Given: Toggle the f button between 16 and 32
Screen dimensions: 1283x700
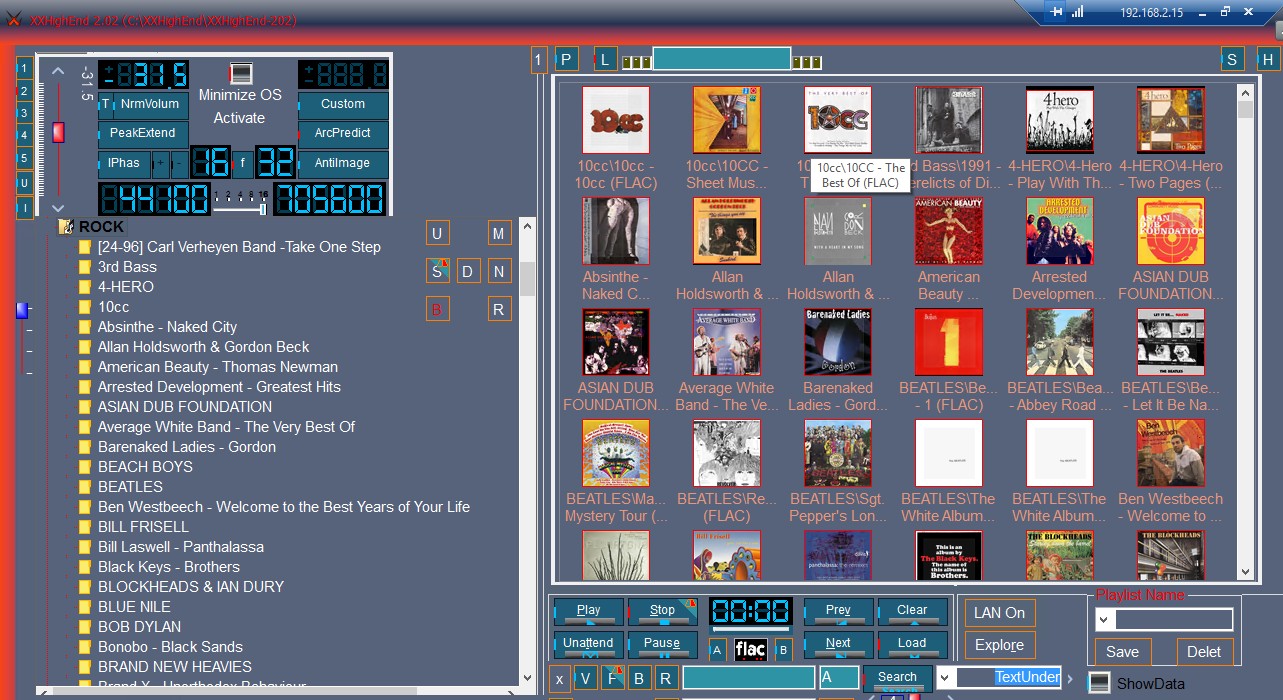Looking at the screenshot, I should pyautogui.click(x=242, y=163).
